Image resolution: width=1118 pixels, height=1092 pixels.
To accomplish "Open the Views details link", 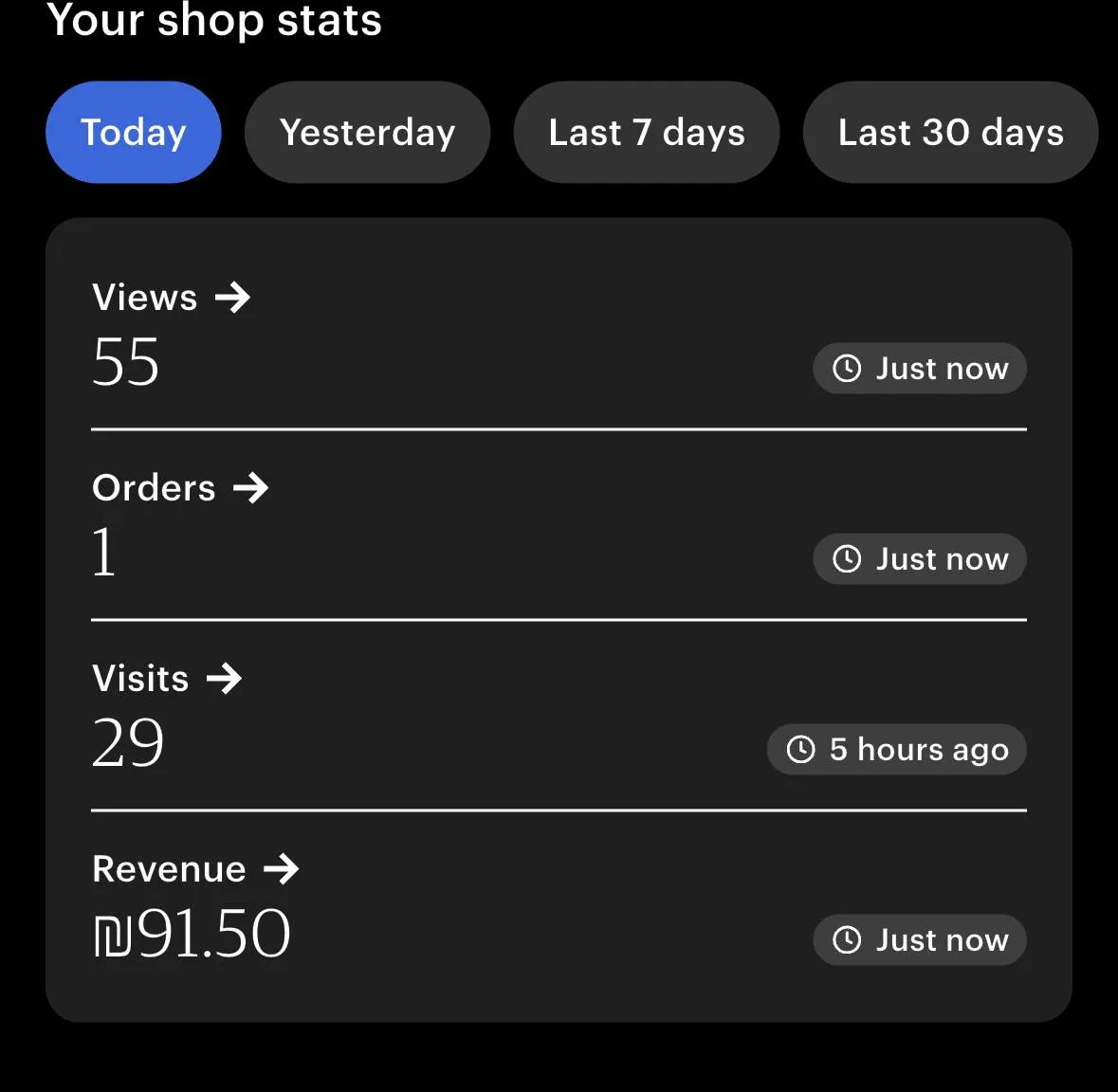I will pyautogui.click(x=145, y=299).
